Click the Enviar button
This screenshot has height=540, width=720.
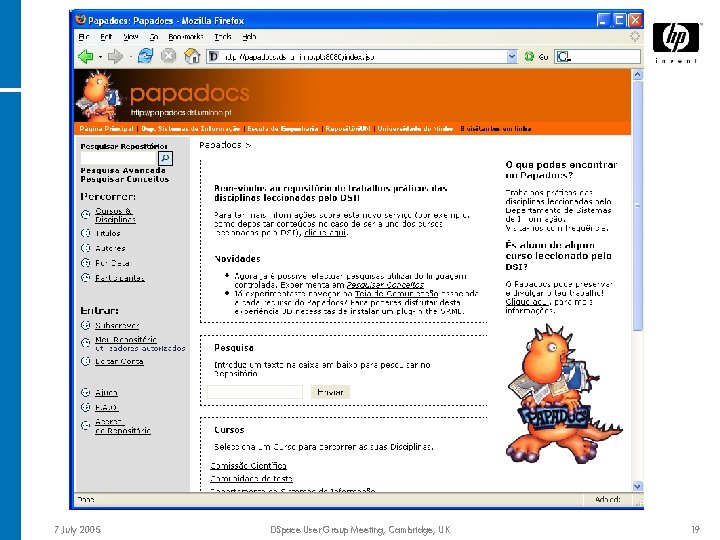click(330, 392)
